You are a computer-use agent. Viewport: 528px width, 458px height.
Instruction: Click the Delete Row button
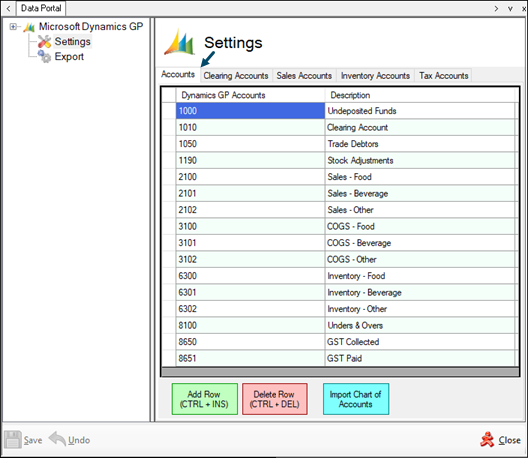pos(275,399)
